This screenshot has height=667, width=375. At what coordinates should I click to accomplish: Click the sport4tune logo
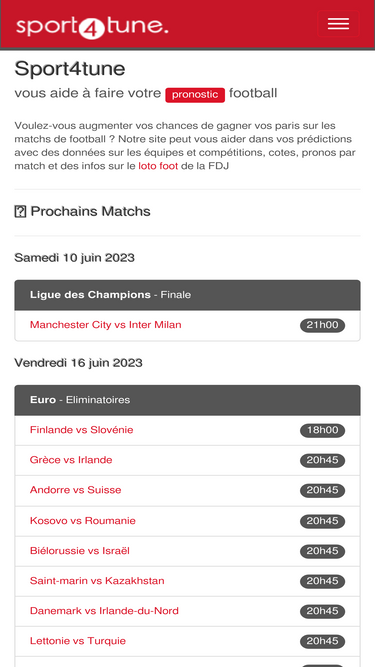coord(92,26)
